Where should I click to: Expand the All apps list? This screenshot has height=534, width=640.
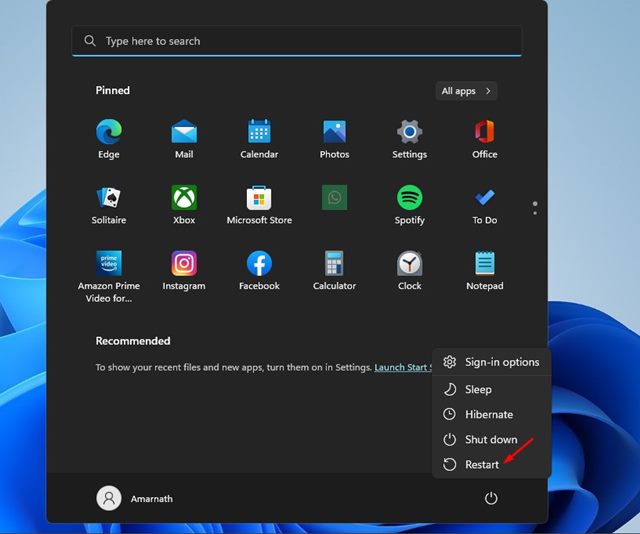466,91
